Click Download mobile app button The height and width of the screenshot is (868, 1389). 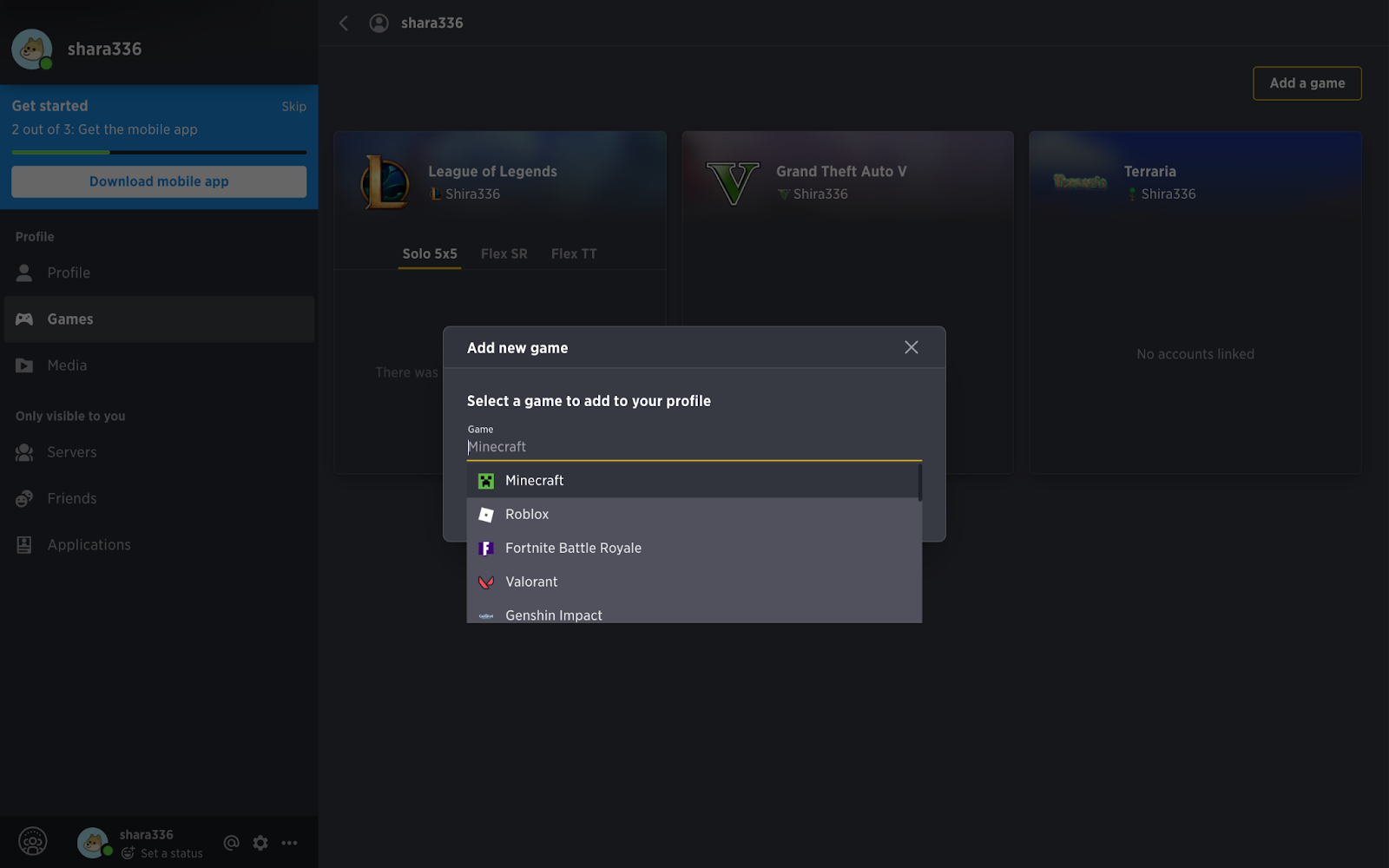pos(159,181)
